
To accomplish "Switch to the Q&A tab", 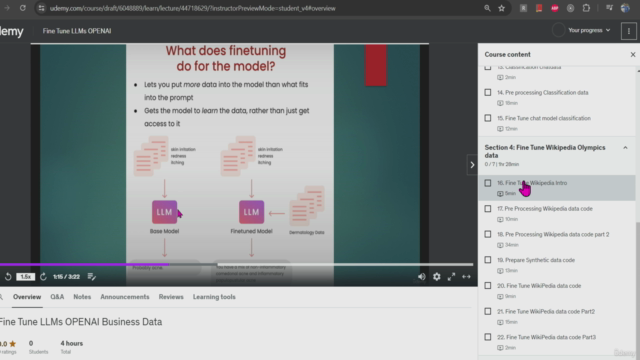I will tap(57, 297).
